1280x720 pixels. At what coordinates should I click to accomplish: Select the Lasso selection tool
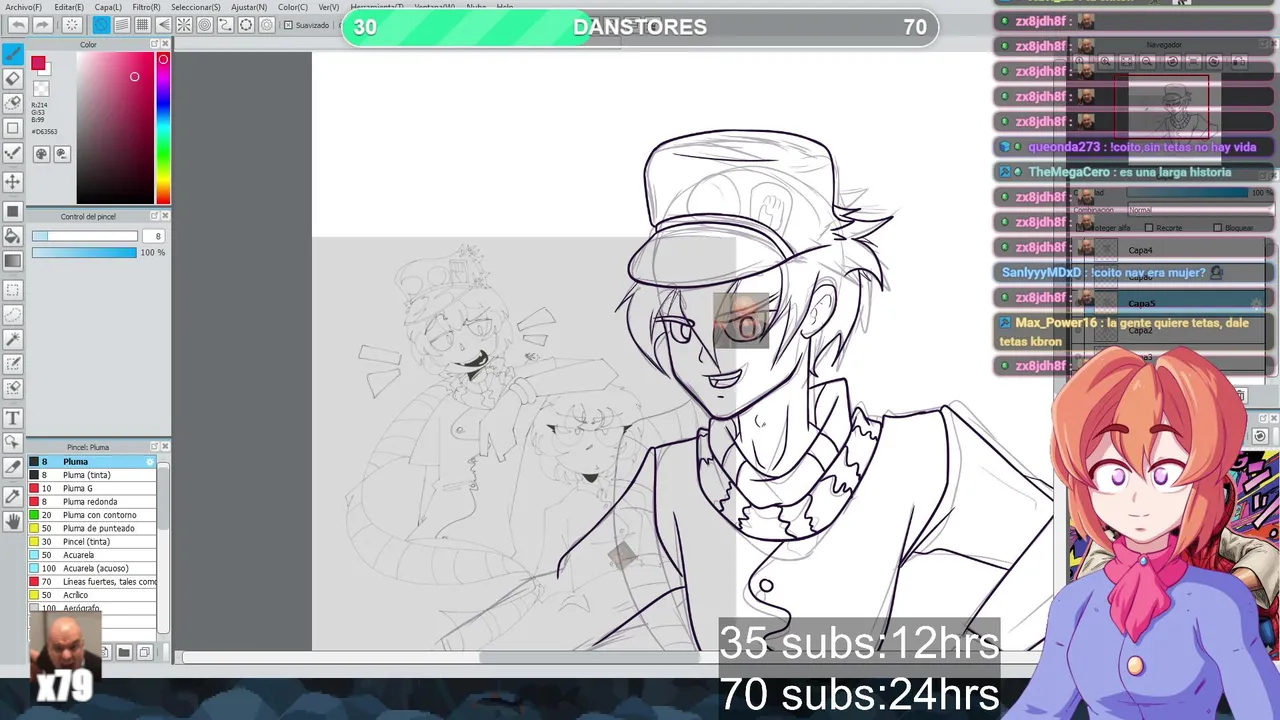13,315
